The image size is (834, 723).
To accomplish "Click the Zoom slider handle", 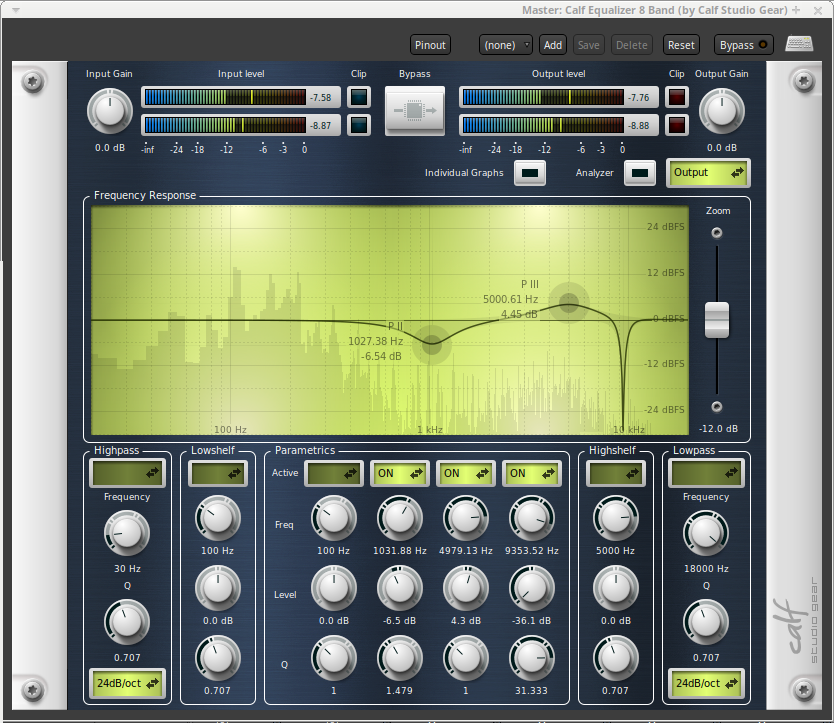I will pyautogui.click(x=716, y=318).
